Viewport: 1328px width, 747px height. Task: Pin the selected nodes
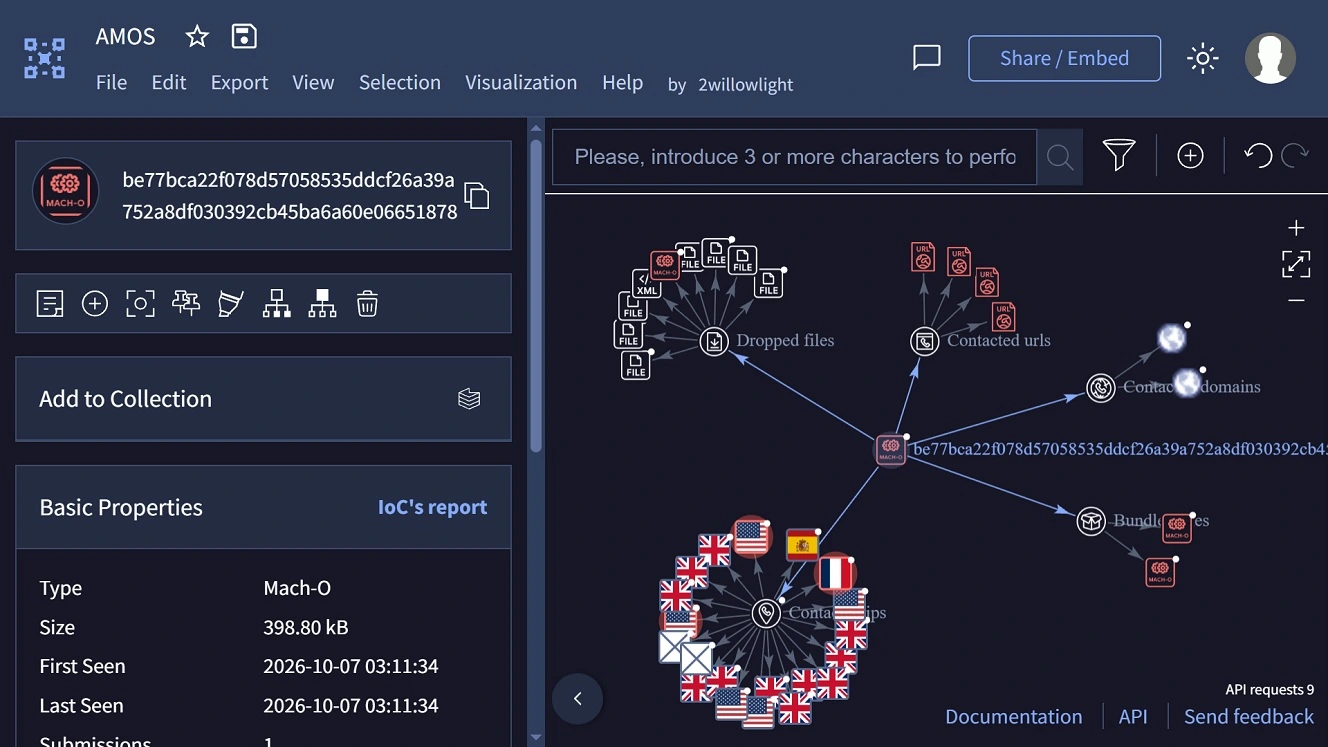(x=186, y=304)
